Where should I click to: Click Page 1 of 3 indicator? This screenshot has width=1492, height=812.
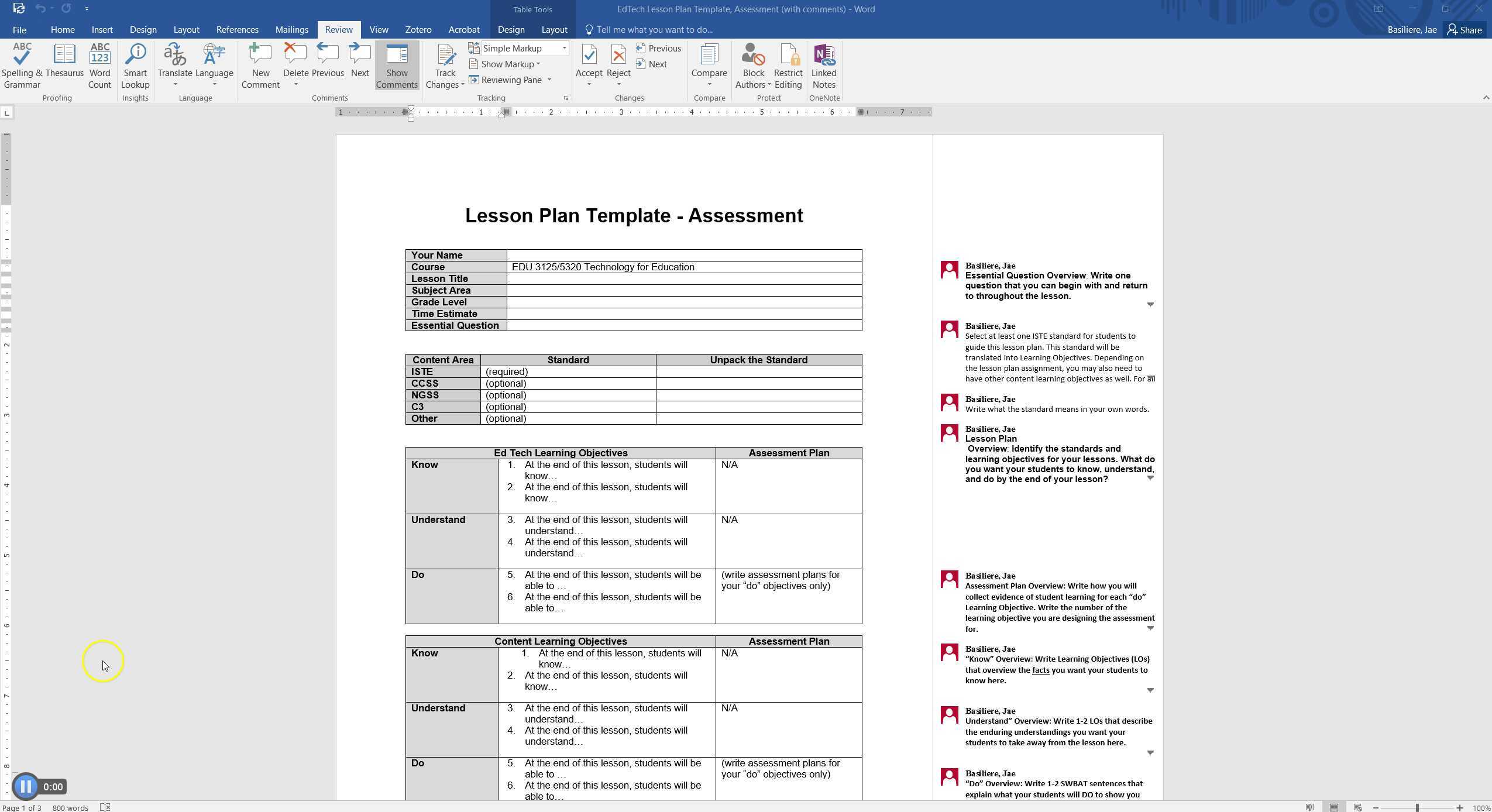pyautogui.click(x=22, y=807)
